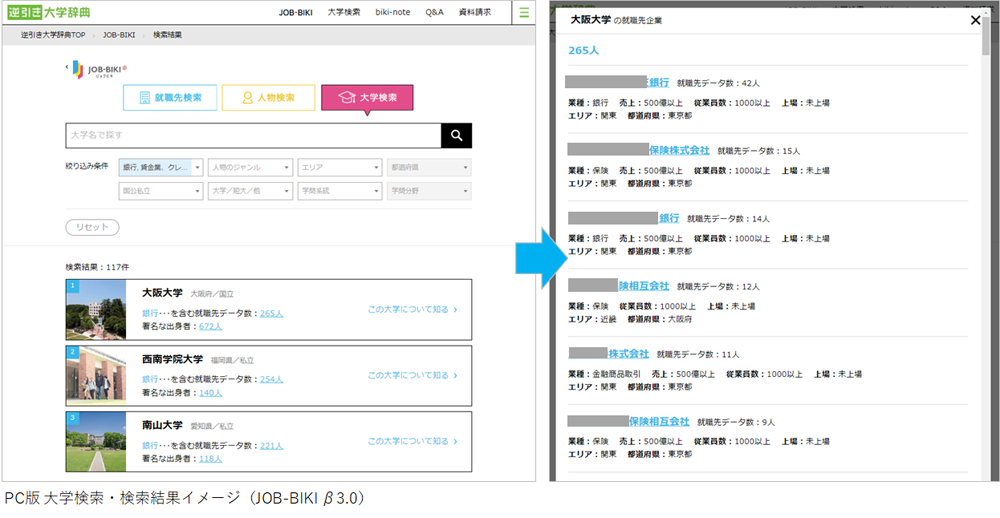Close the 大阪大学 就職先企業 popup

[x=975, y=20]
